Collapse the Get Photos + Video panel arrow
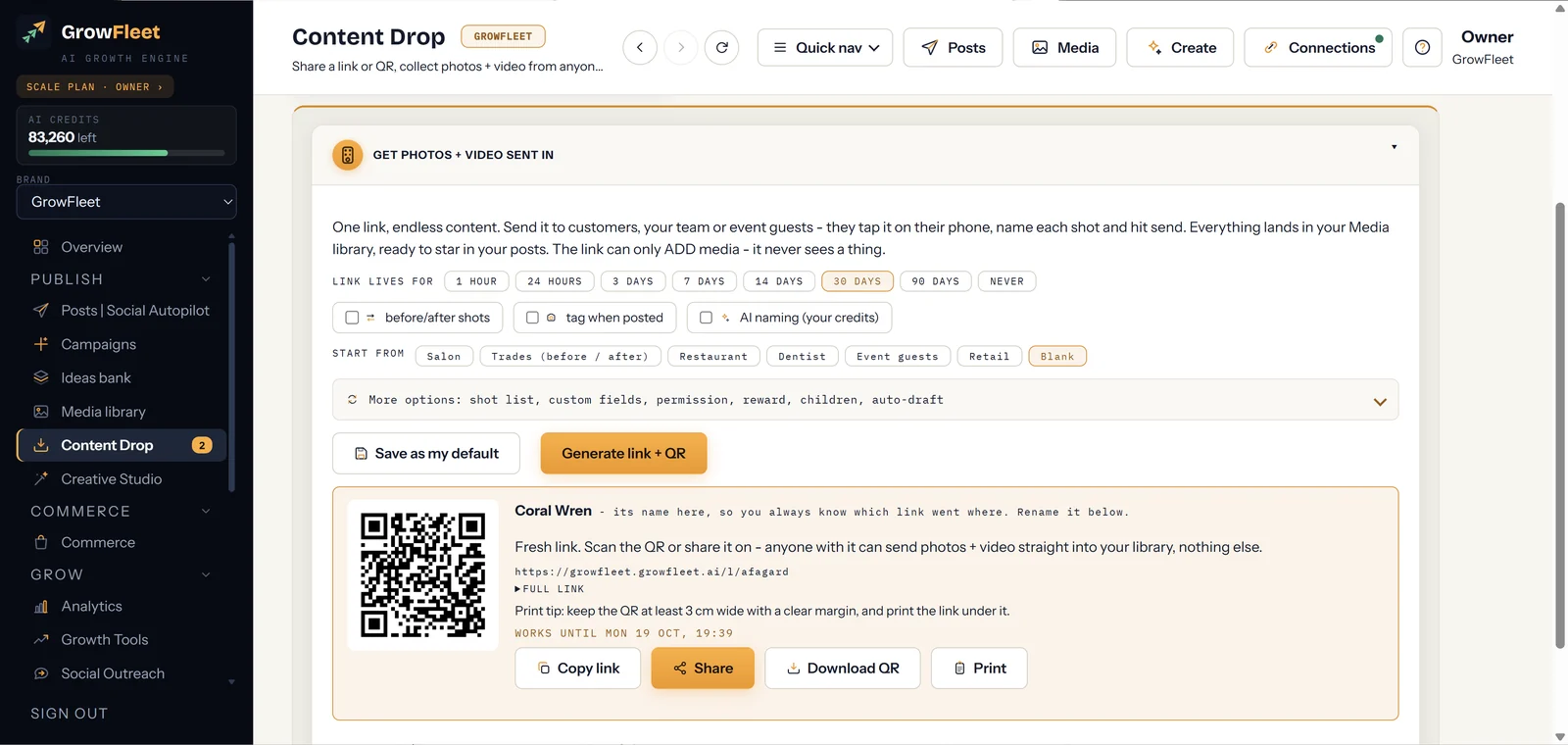 (x=1394, y=147)
